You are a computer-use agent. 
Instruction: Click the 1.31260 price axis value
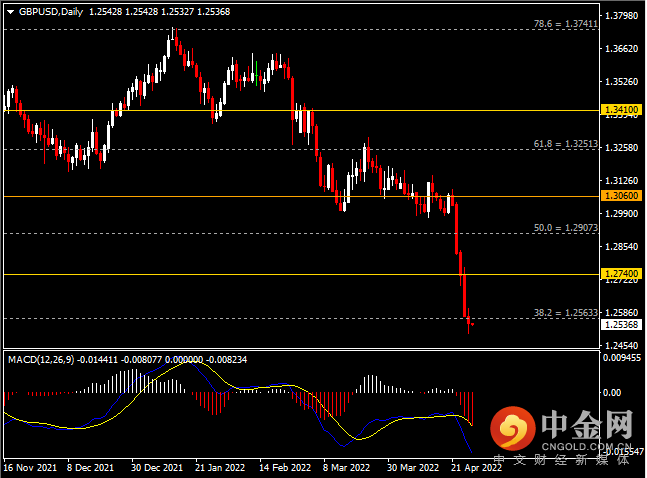(621, 180)
